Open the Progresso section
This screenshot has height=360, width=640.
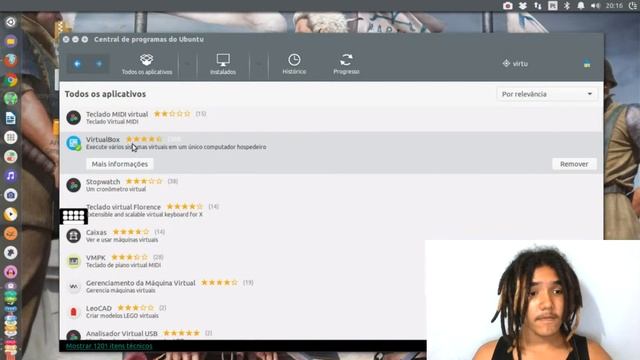tap(346, 64)
